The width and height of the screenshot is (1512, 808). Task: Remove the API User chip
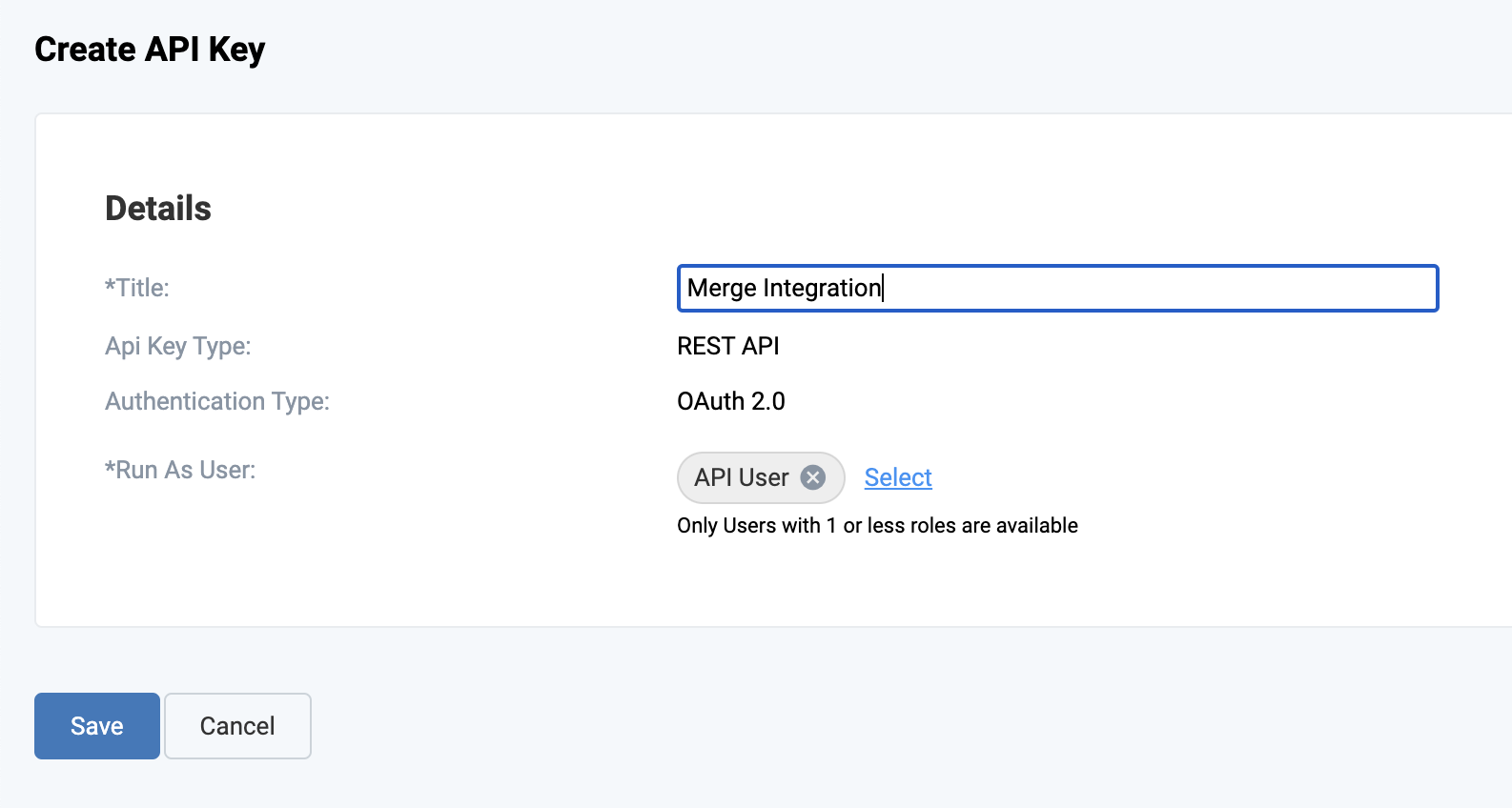[812, 477]
